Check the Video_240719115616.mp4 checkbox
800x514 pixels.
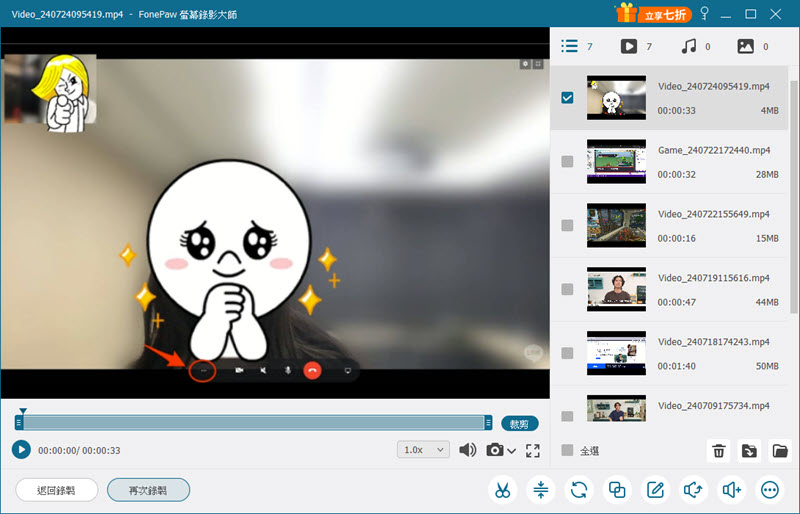pyautogui.click(x=567, y=289)
